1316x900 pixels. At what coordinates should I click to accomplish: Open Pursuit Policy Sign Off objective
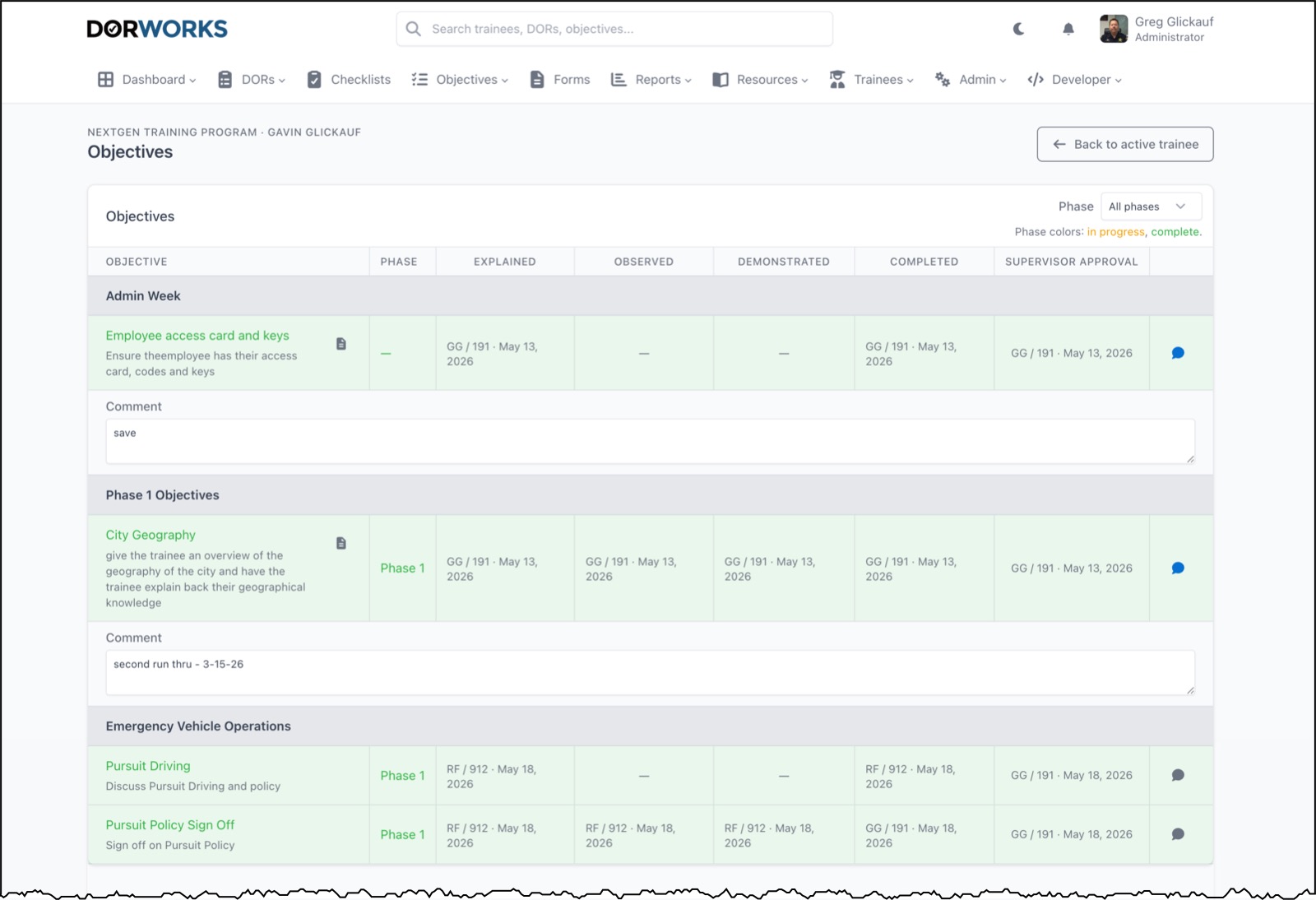pos(170,825)
